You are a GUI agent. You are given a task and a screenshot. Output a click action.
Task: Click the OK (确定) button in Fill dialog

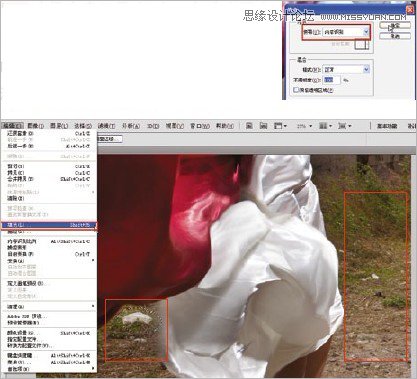[x=395, y=26]
